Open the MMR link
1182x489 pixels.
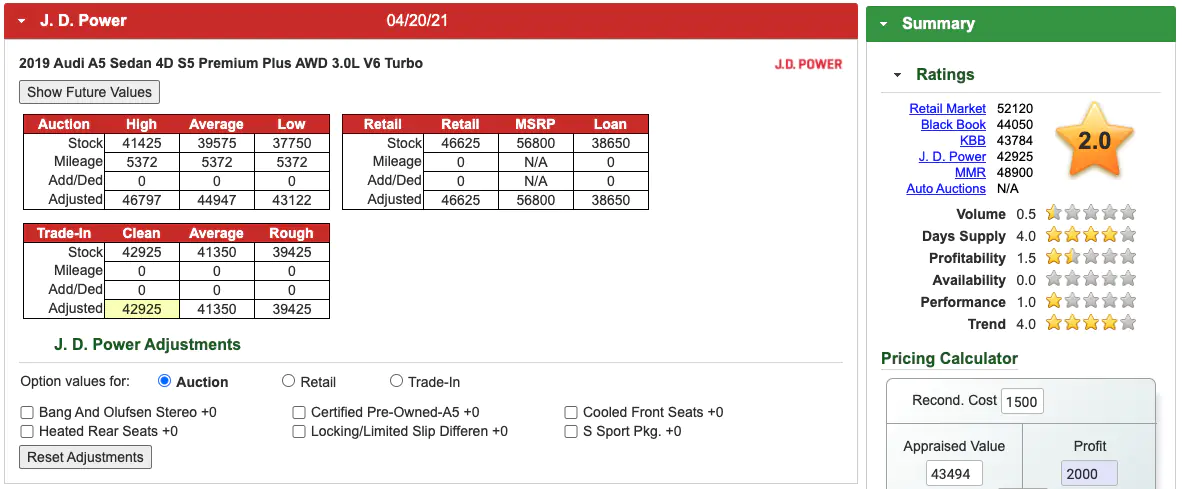pyautogui.click(x=970, y=173)
